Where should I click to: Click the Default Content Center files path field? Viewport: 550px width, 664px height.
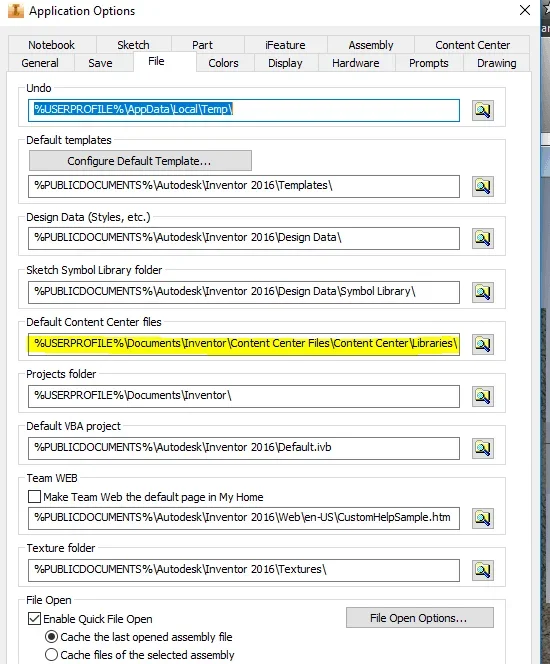[x=244, y=344]
